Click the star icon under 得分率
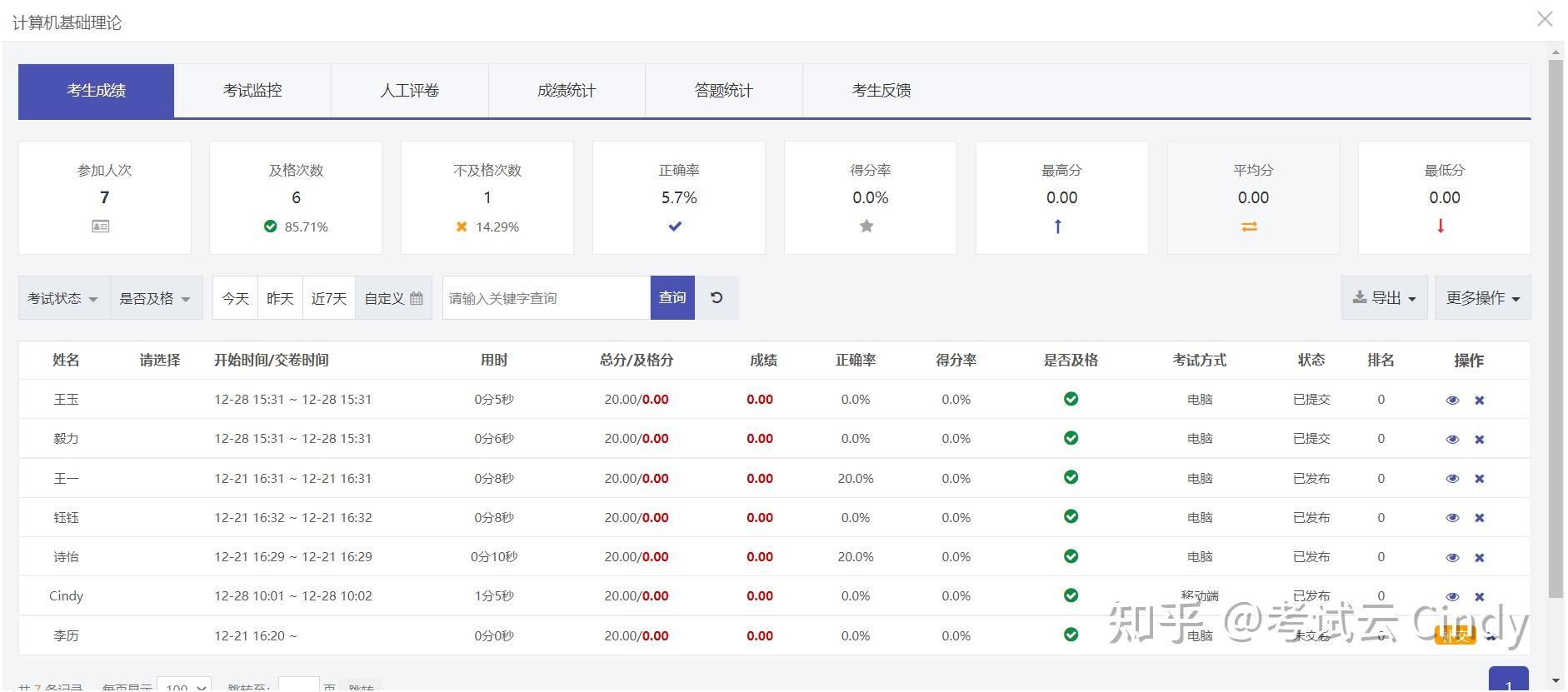1568x692 pixels. 866,226
